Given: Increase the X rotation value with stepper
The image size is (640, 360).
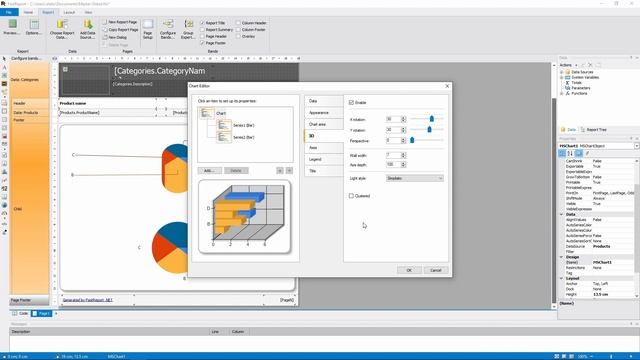Looking at the screenshot, I should (x=403, y=118).
